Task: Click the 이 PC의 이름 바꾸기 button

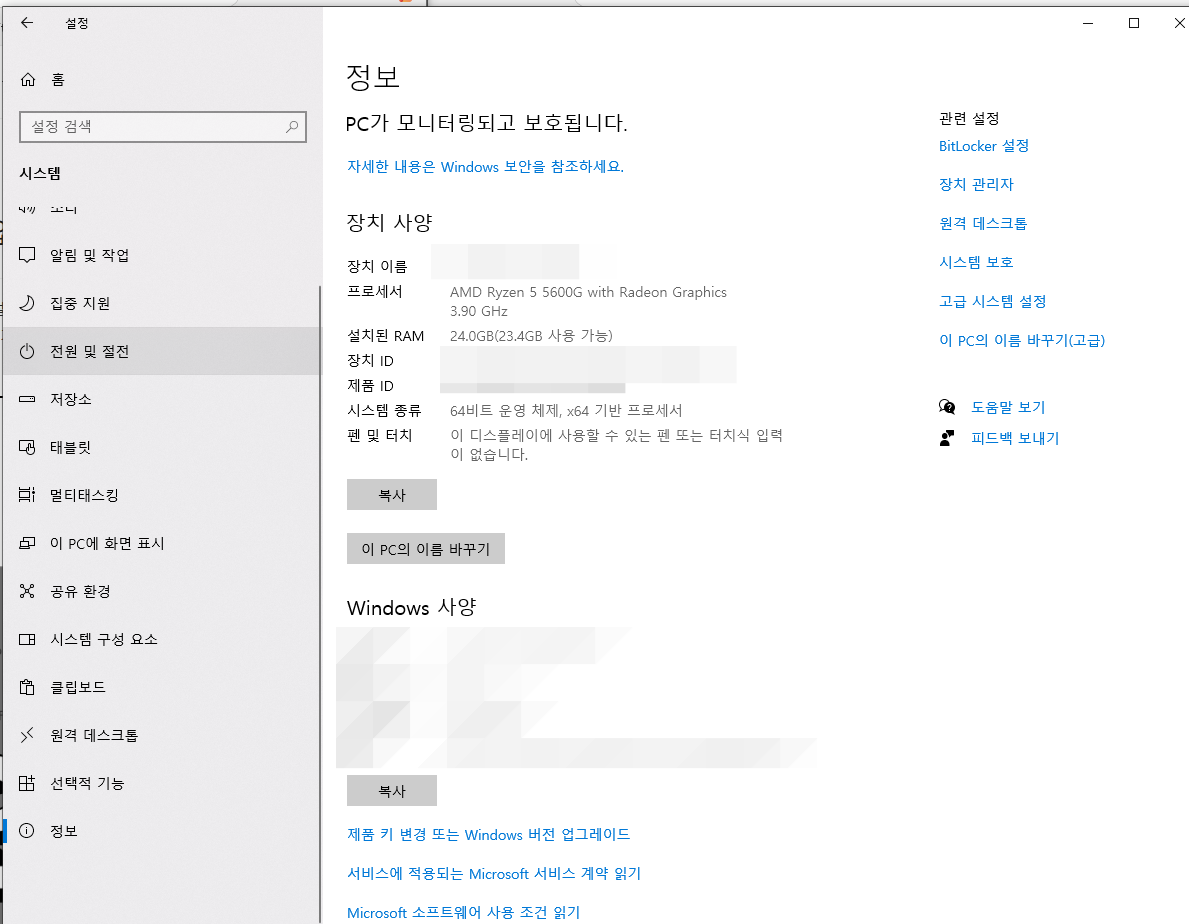Action: 425,548
